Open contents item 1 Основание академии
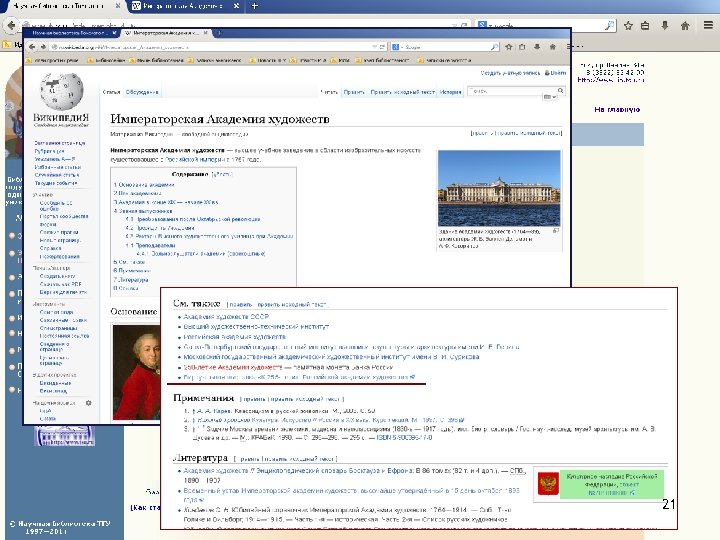This screenshot has height=540, width=720. 144,185
